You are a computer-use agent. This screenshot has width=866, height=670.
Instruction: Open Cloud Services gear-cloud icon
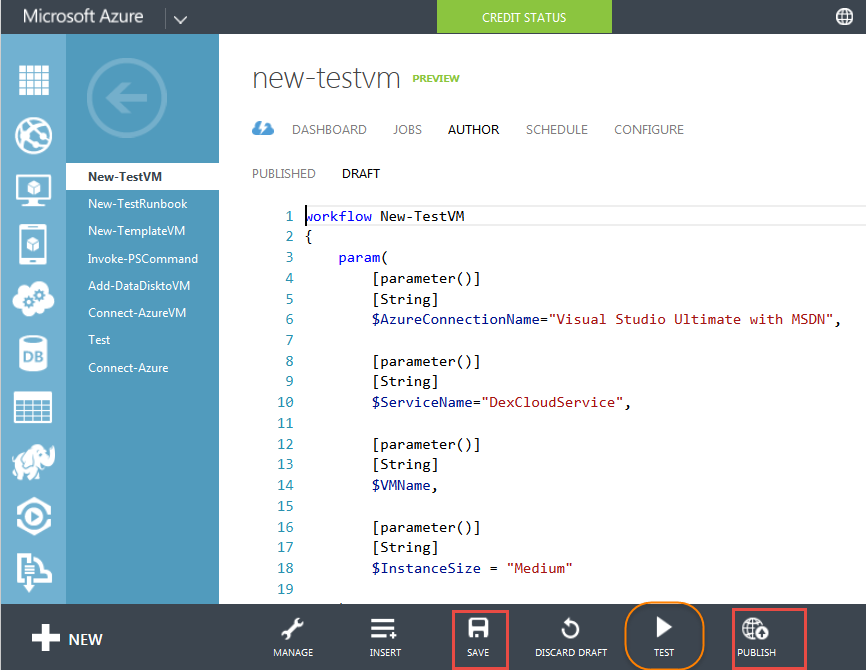click(33, 298)
